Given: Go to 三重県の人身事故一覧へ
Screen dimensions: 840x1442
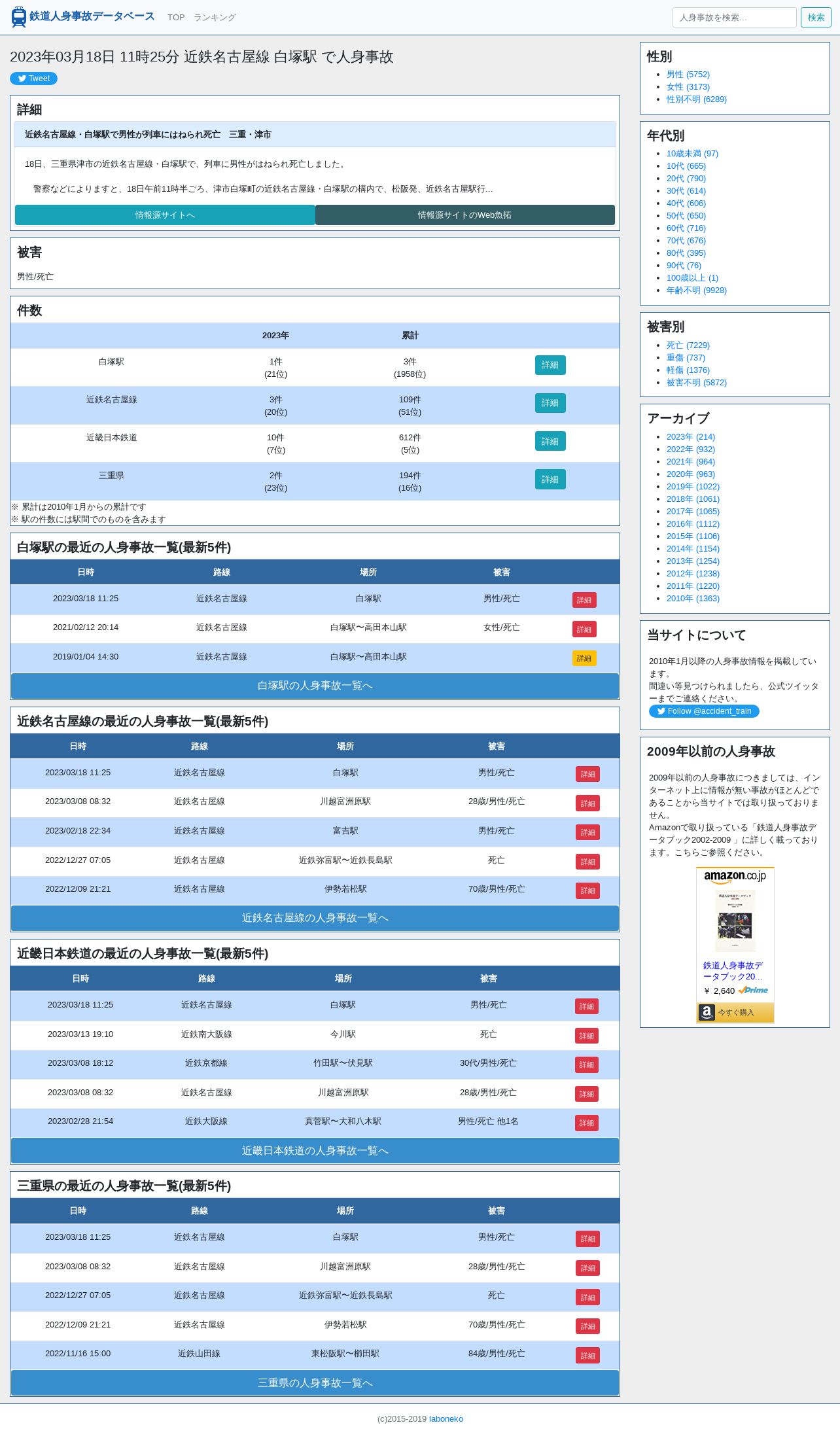Looking at the screenshot, I should (315, 1383).
